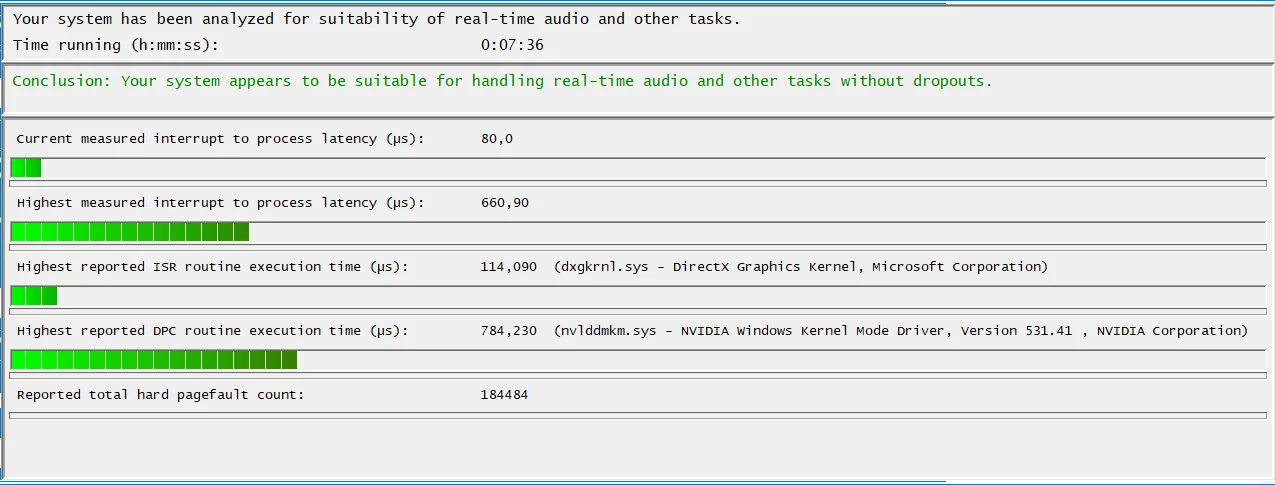This screenshot has width=1275, height=485.
Task: Click the highest latency value 660,90
Action: [x=505, y=203]
